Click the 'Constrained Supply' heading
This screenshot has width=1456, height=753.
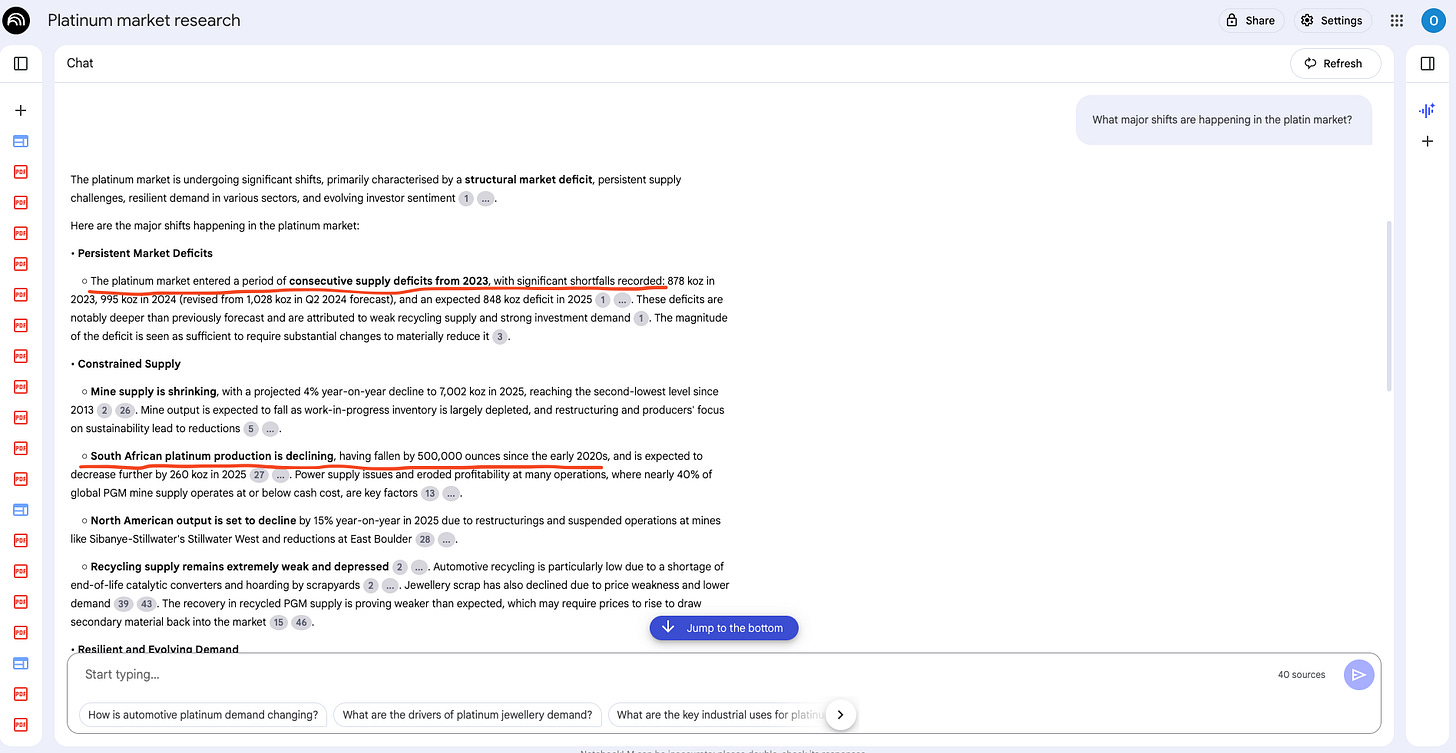pos(129,364)
